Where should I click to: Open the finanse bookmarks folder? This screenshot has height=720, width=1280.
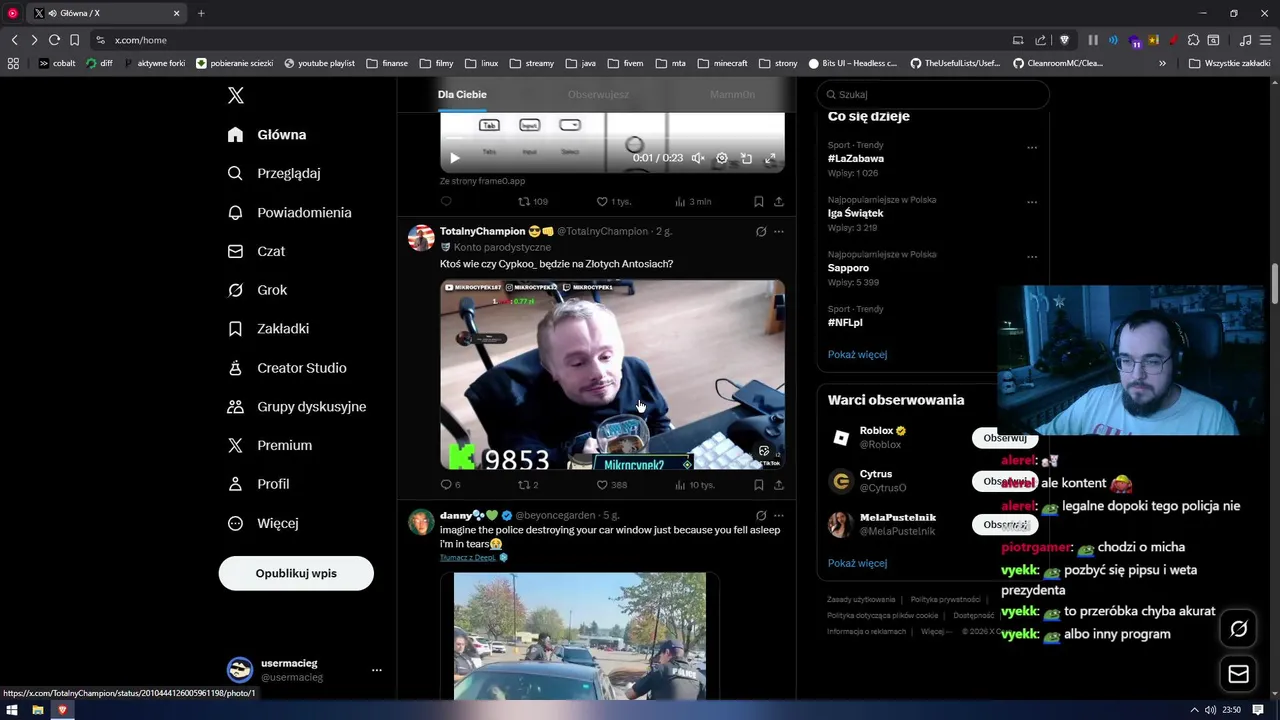387,63
